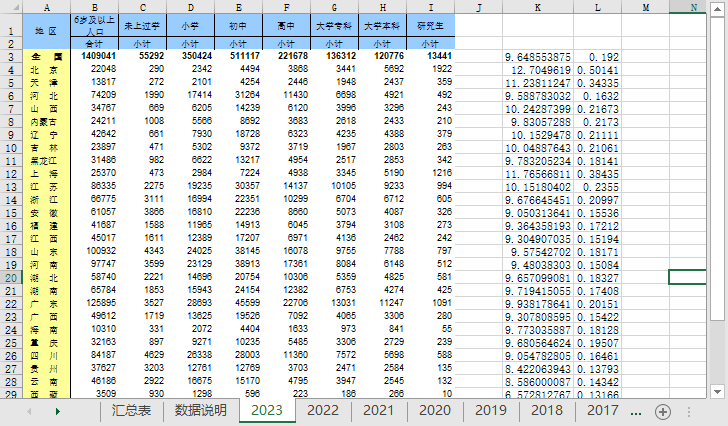Click cell with value 11.76566811
This screenshot has height=426, width=728.
click(538, 174)
